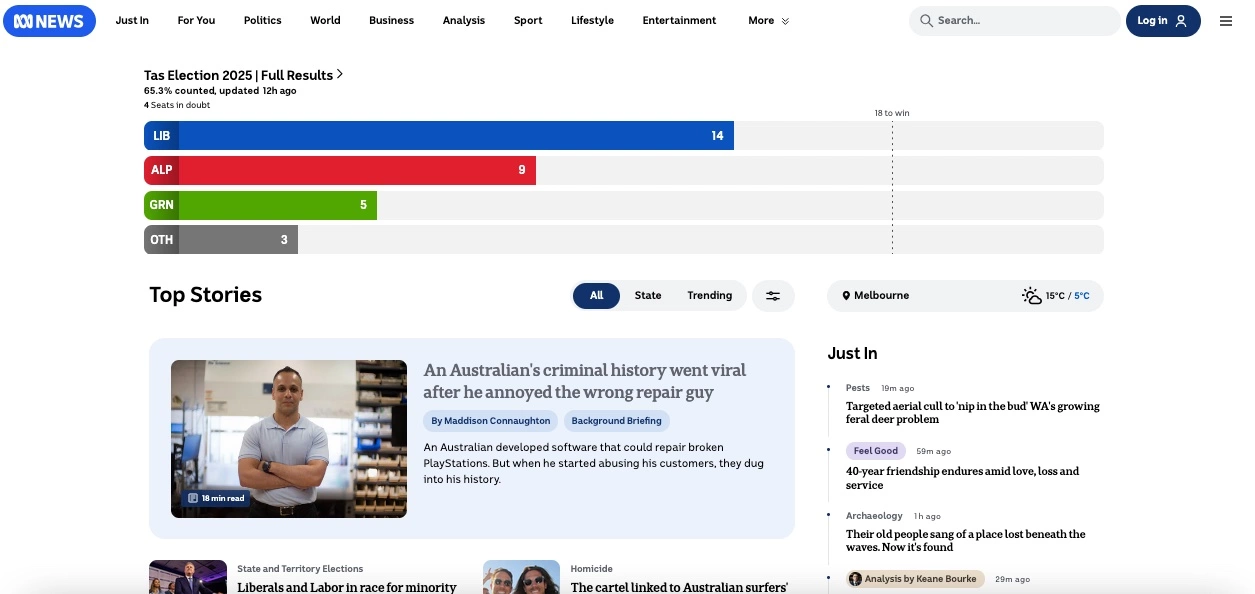Click the LIB 14 seats bar
The height and width of the screenshot is (594, 1255).
coord(439,136)
